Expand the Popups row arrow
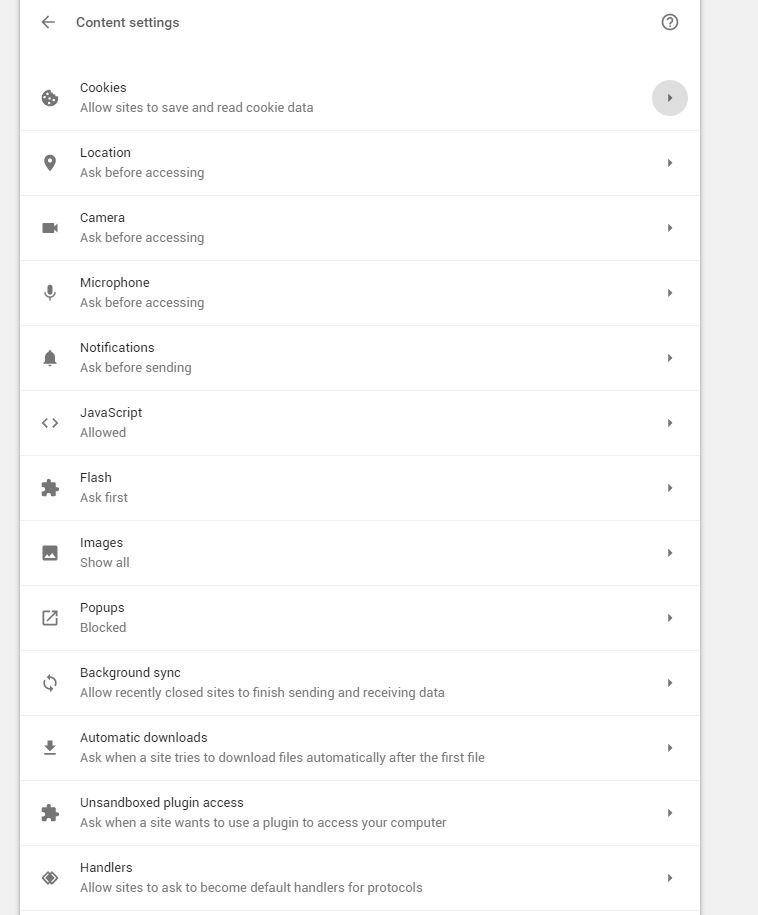The height and width of the screenshot is (915, 758). click(669, 617)
